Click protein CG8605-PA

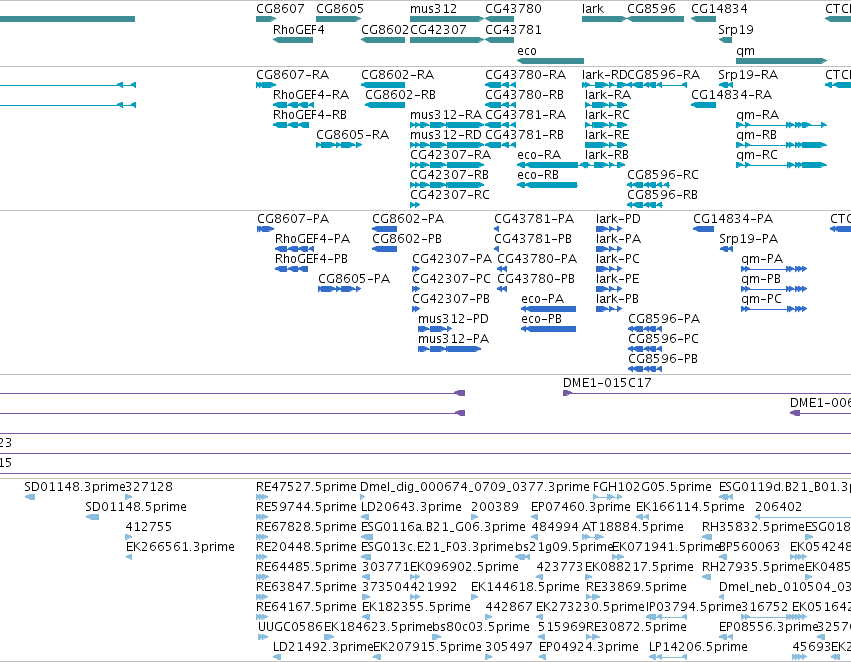tap(354, 279)
